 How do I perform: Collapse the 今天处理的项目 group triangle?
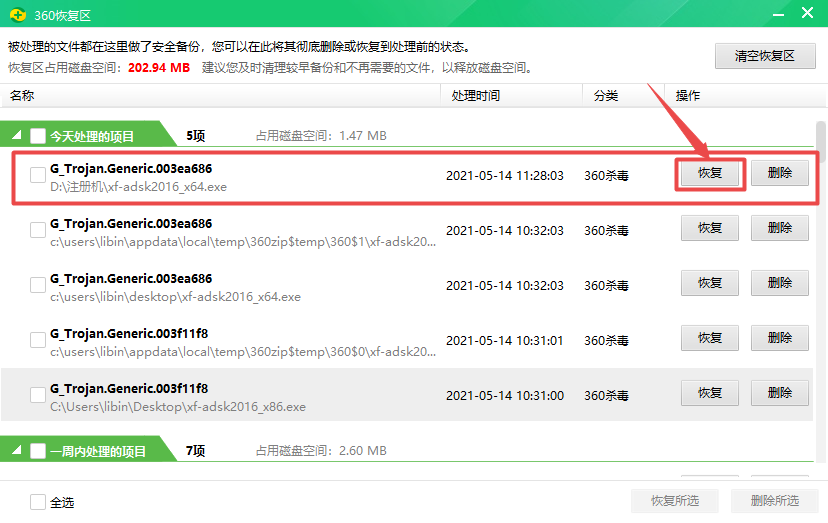[17, 136]
